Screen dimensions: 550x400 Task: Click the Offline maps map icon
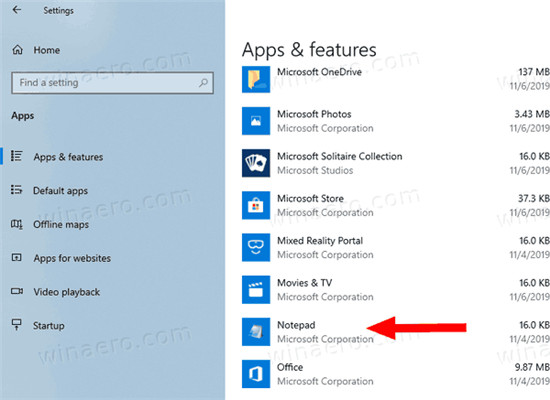coord(16,224)
